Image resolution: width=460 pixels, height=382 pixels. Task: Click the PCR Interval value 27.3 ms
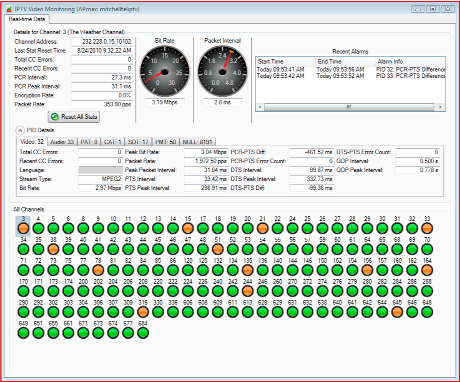(102, 77)
